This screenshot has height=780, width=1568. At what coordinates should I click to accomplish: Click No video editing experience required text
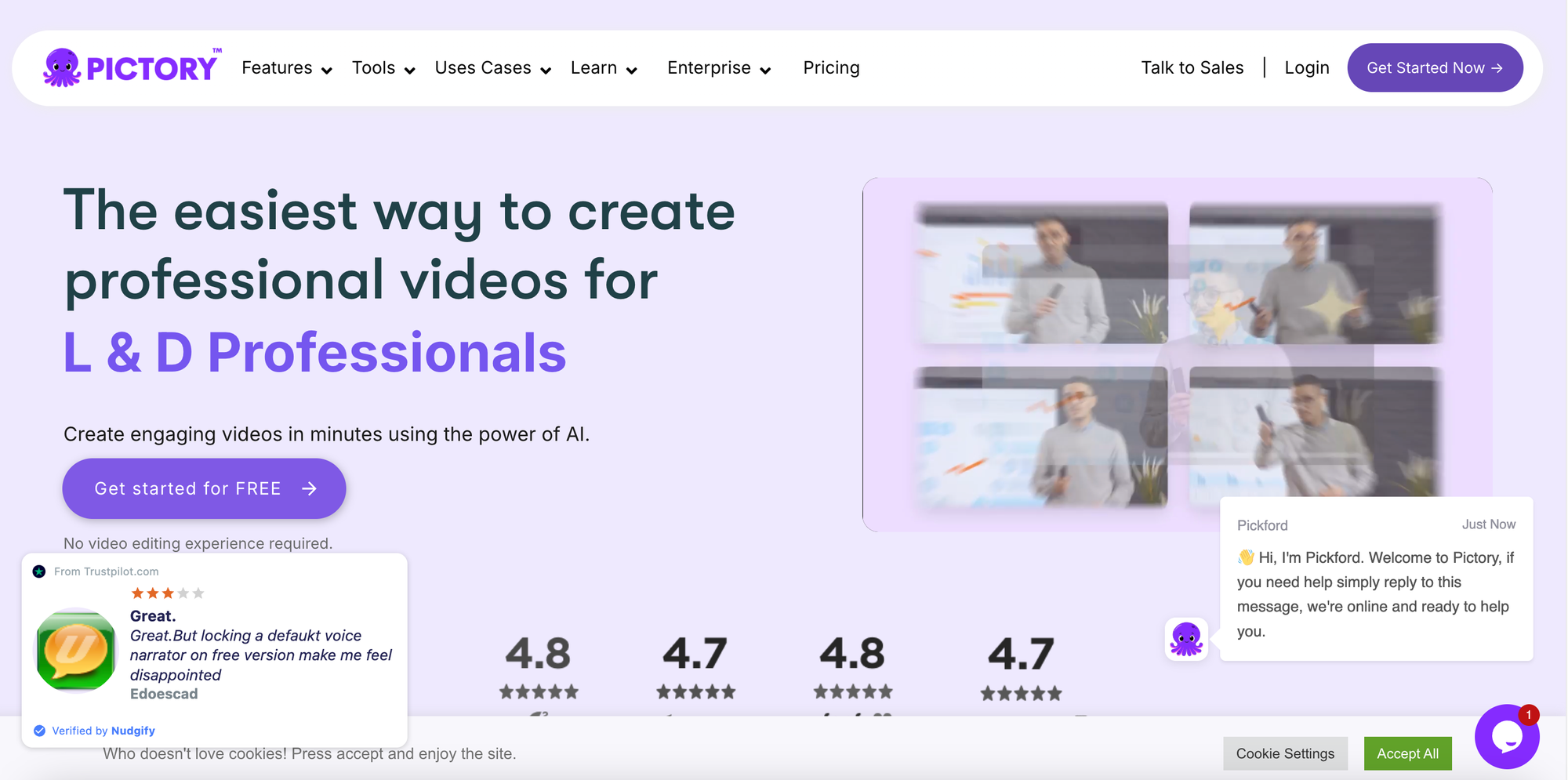pos(198,543)
